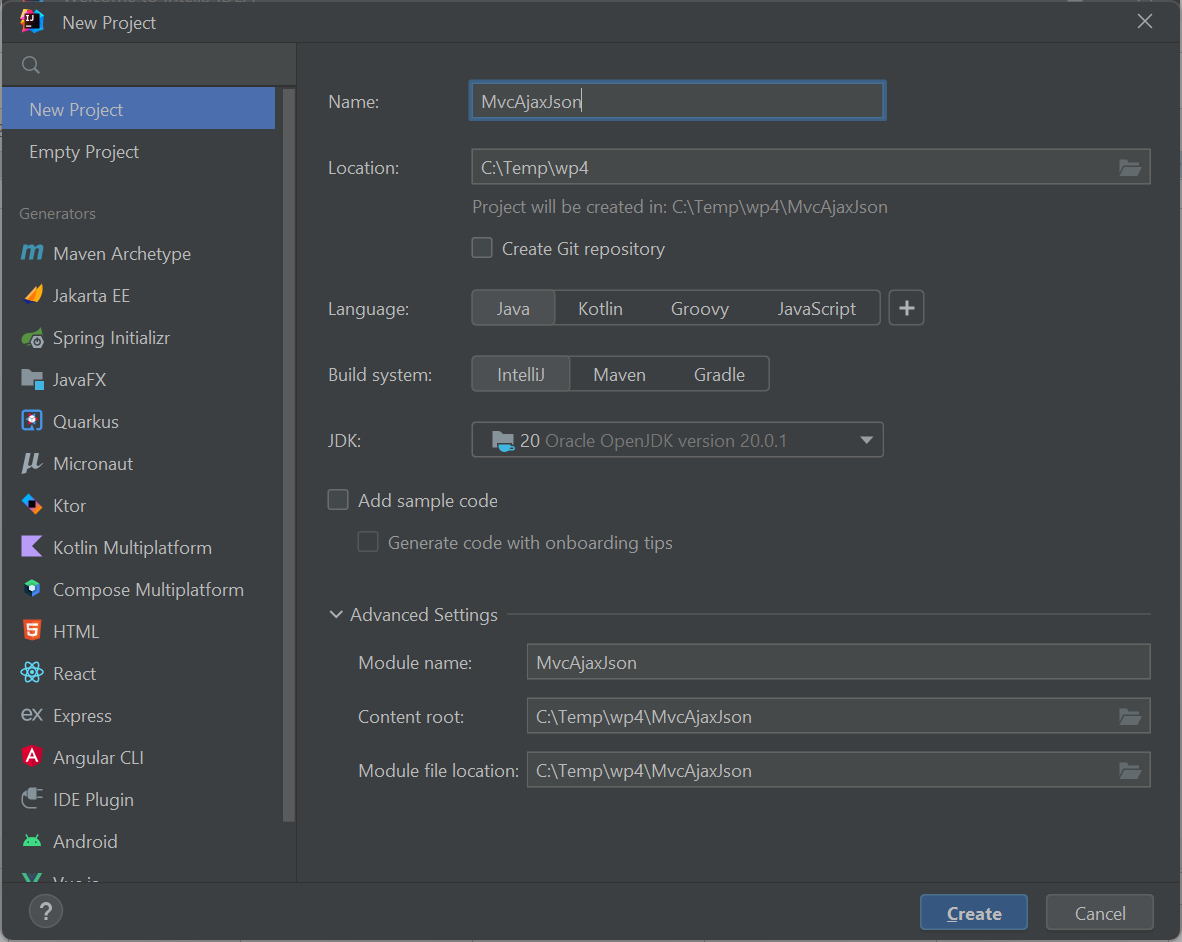Click the IDE Plugin icon

point(32,798)
